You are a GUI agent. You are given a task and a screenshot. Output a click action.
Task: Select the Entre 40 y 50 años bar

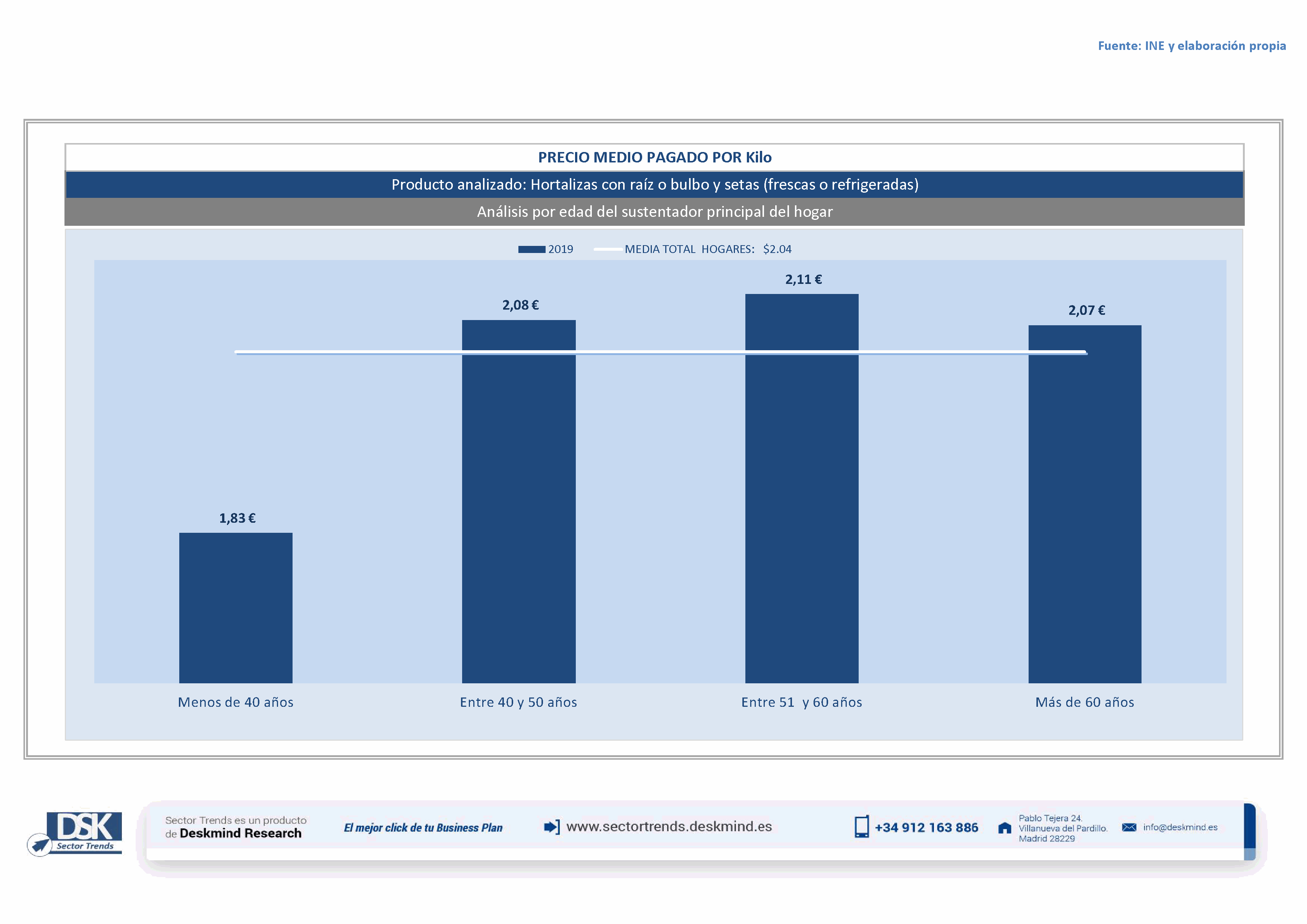click(x=518, y=512)
